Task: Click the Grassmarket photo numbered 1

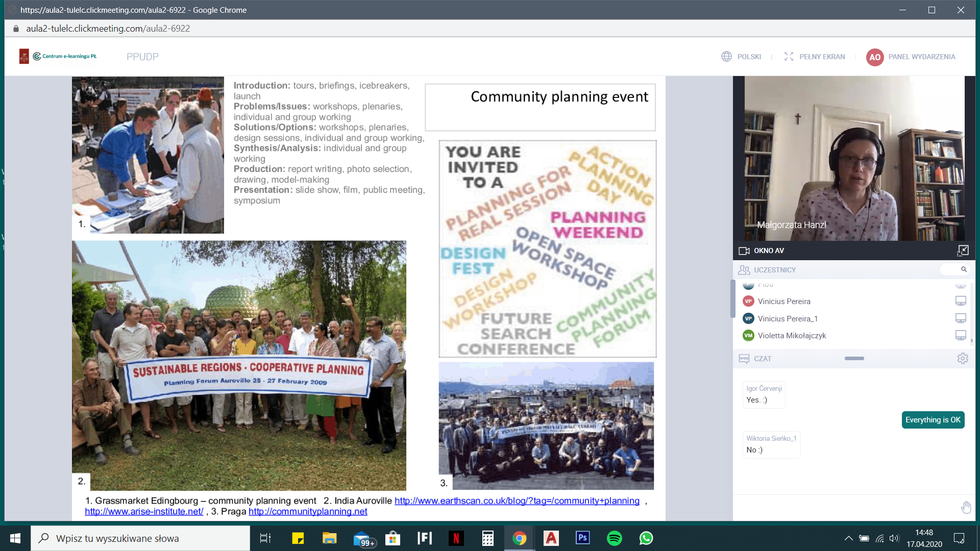Action: [x=148, y=155]
